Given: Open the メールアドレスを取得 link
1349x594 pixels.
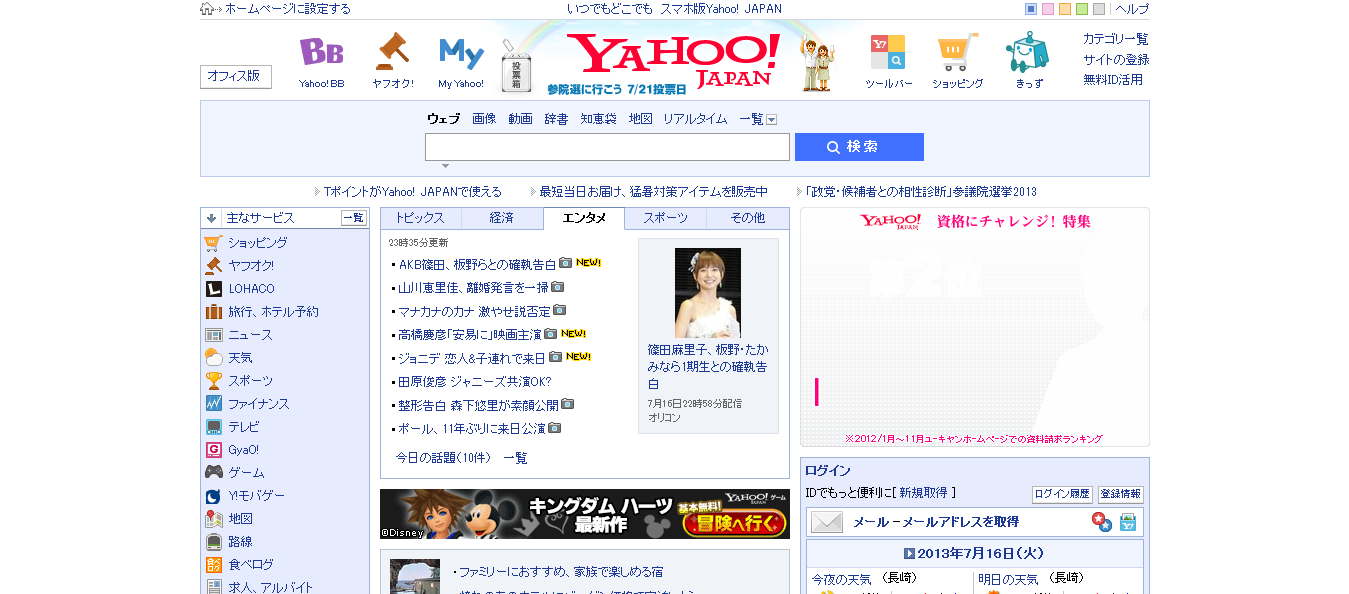Looking at the screenshot, I should (961, 522).
